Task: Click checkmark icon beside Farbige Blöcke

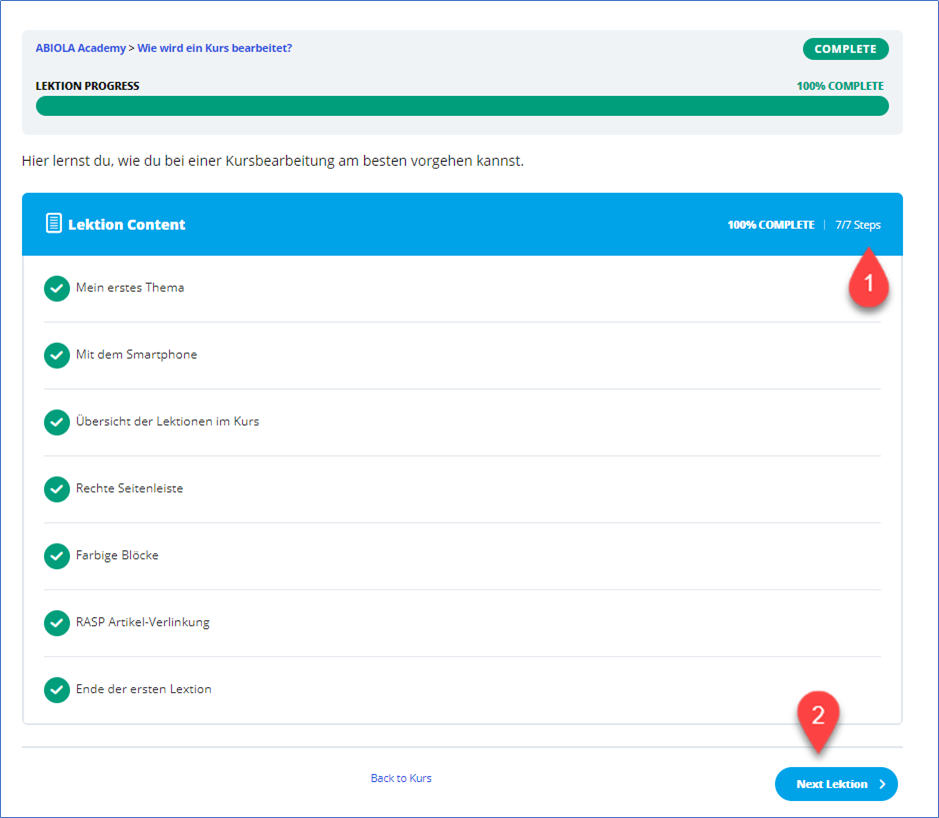Action: [57, 556]
